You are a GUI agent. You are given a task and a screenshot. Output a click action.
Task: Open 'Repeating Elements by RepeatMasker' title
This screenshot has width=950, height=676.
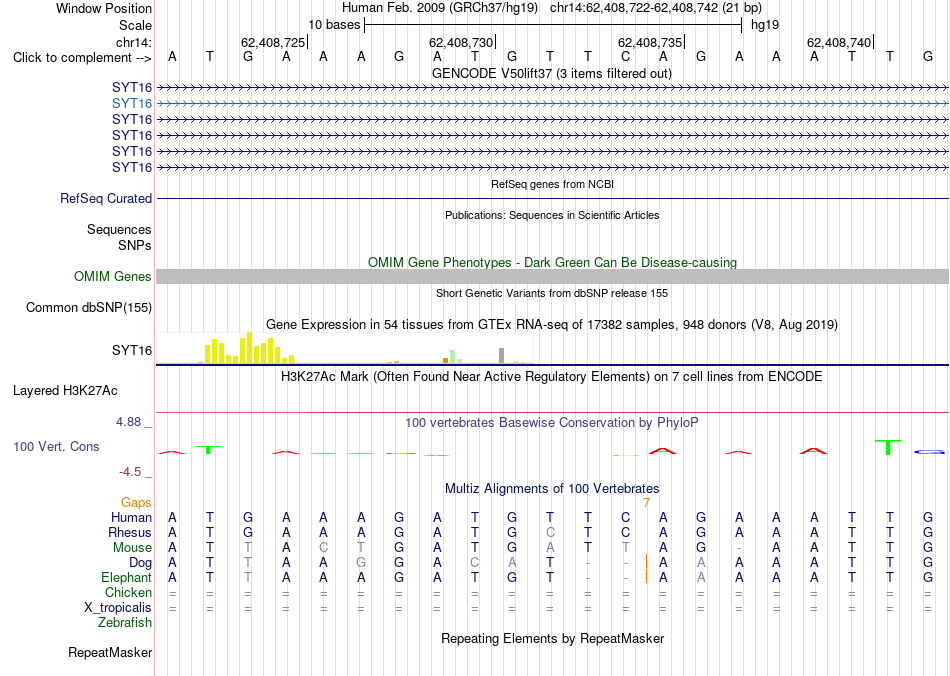(552, 638)
